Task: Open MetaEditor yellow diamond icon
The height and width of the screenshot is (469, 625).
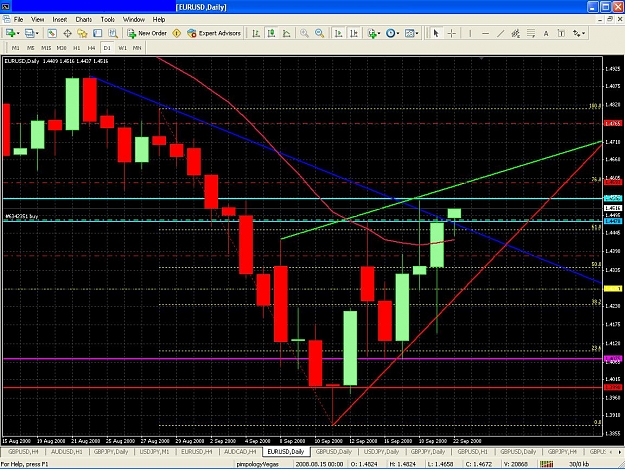Action: (x=177, y=33)
